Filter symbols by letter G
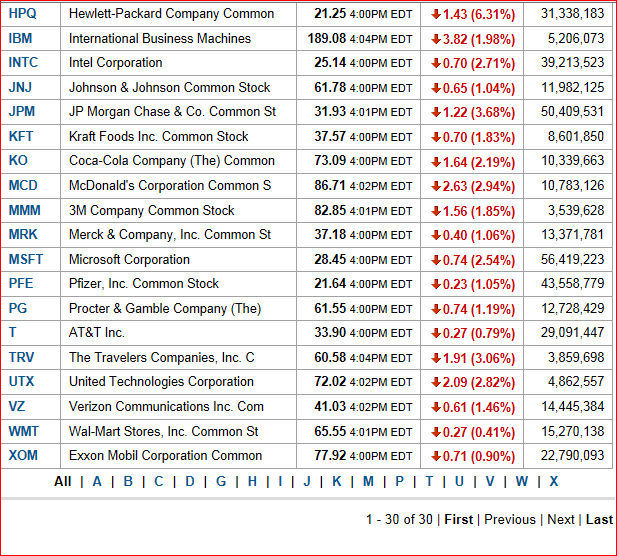This screenshot has width=617, height=556. (221, 482)
